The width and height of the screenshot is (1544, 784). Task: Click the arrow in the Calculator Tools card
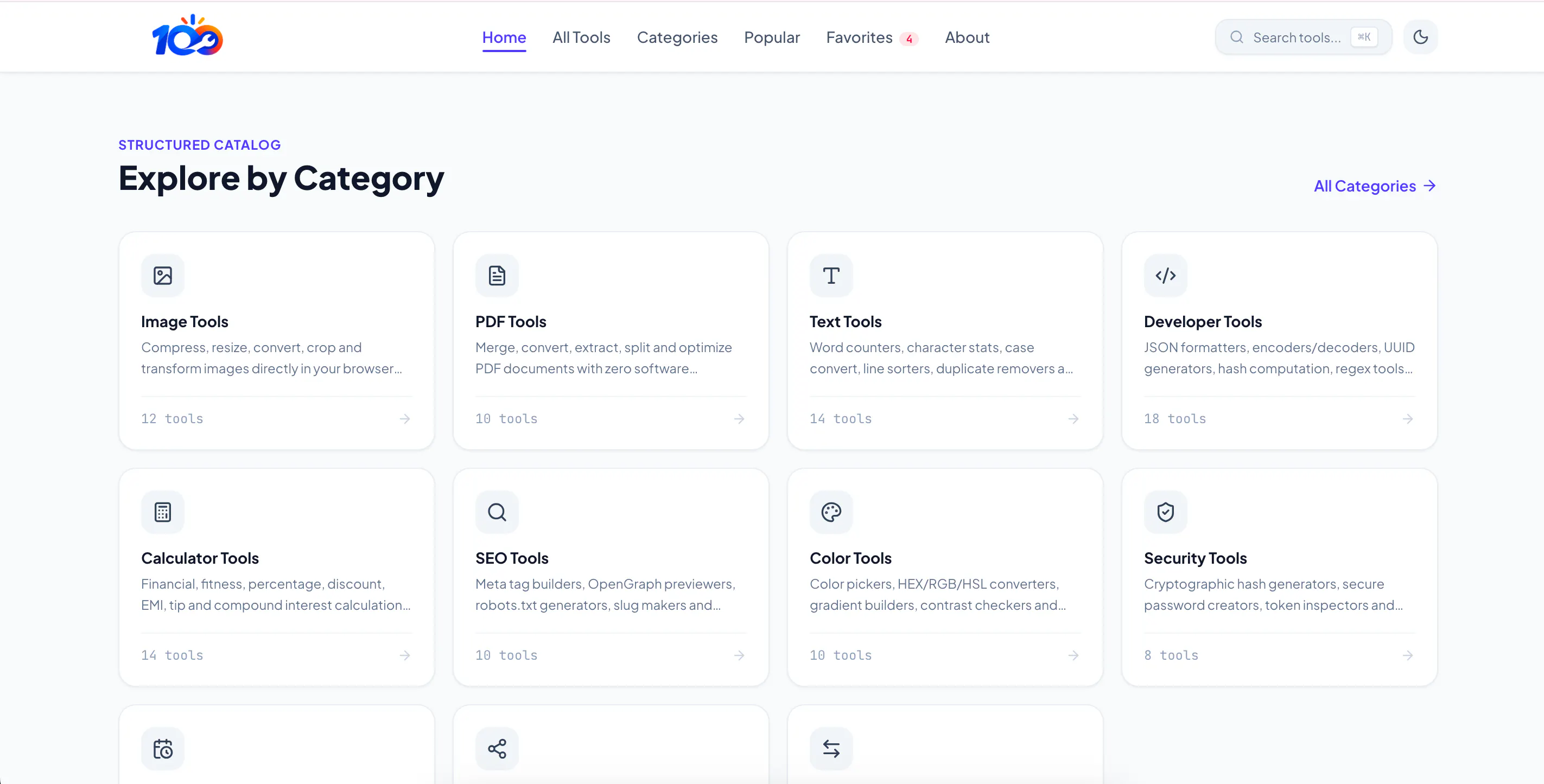click(405, 655)
